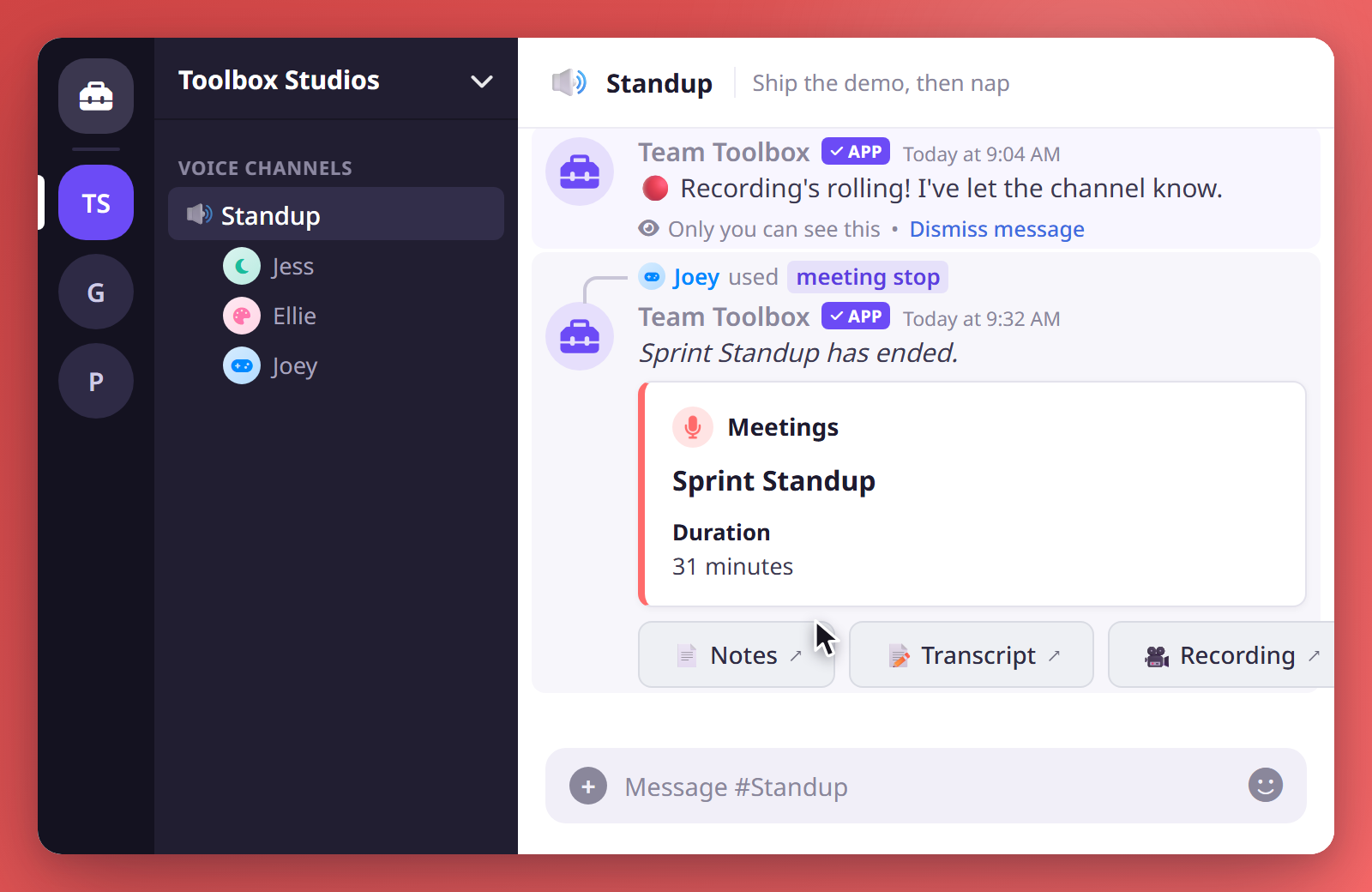Open the Toolbox Studios server header
1372x892 pixels.
[x=336, y=80]
